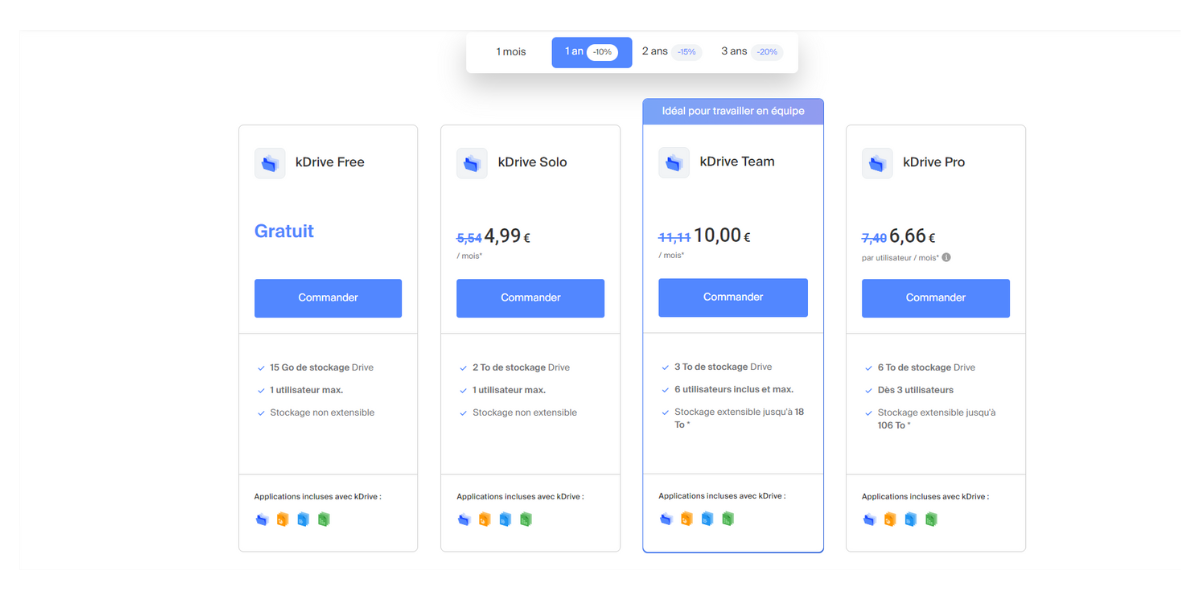This screenshot has height=600, width=1200.
Task: Click the -15% discount badge
Action: coord(686,52)
